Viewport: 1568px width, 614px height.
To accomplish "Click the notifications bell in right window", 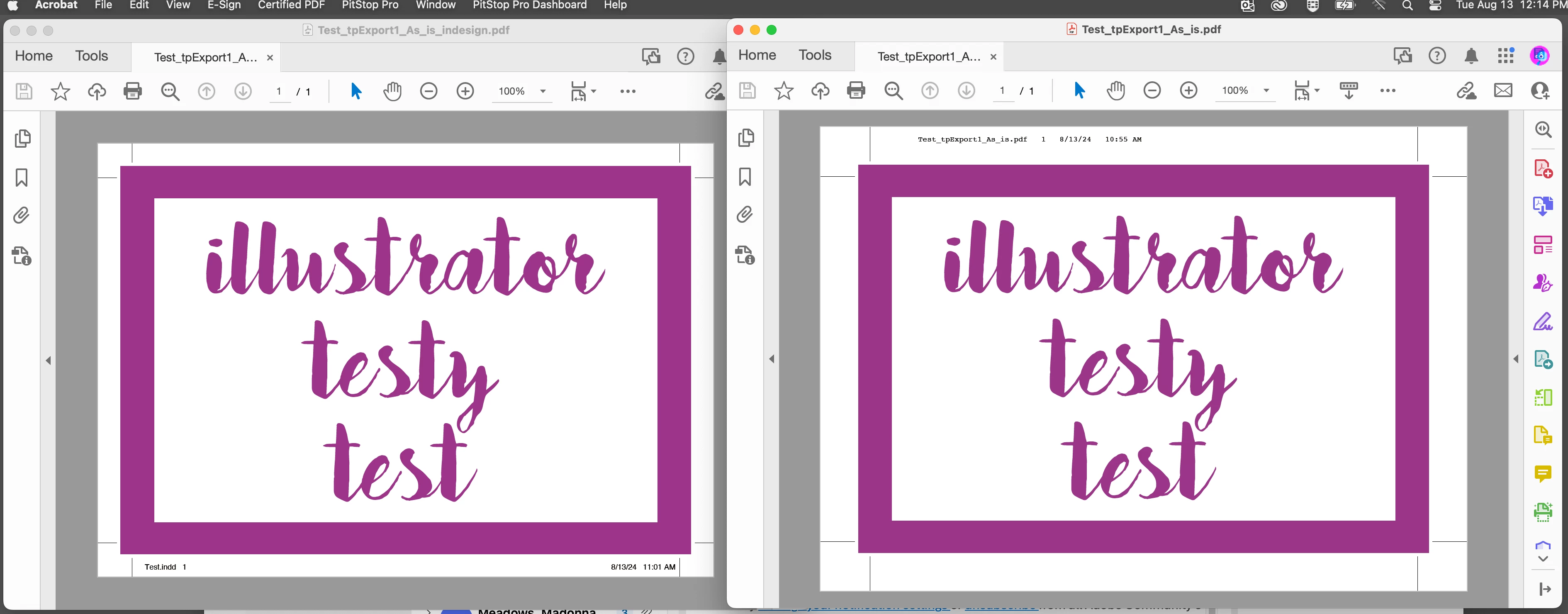I will 1471,56.
